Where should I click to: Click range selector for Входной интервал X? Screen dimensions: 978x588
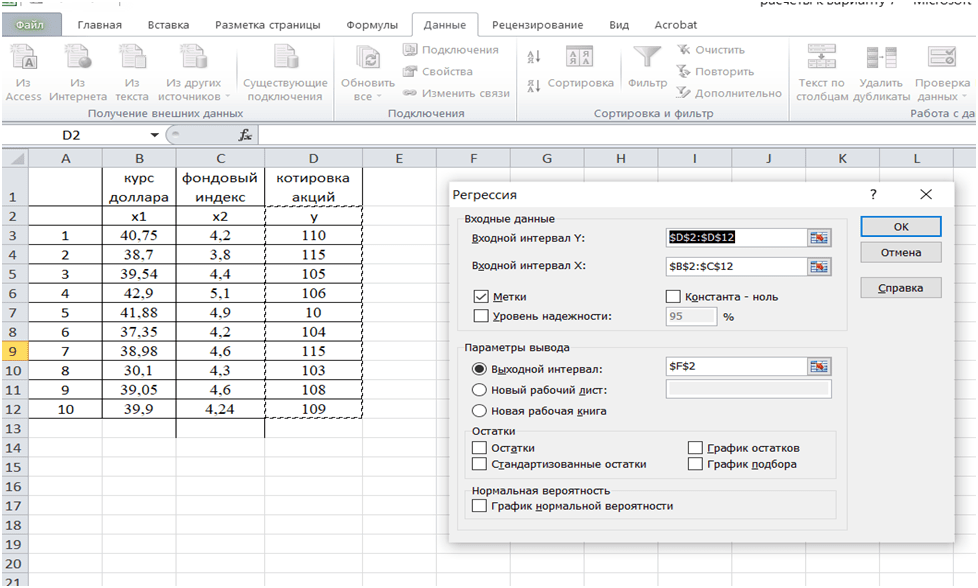click(819, 267)
